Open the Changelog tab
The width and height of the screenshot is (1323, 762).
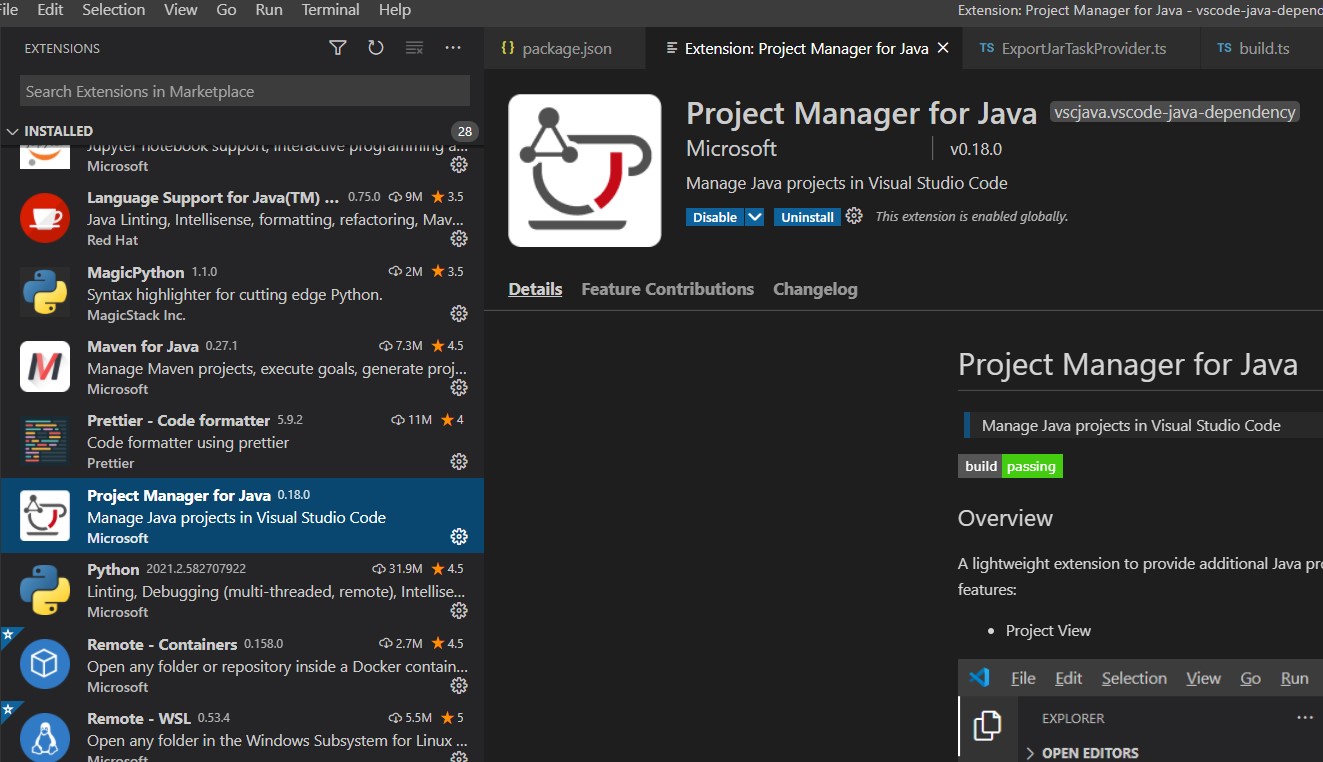coord(815,289)
